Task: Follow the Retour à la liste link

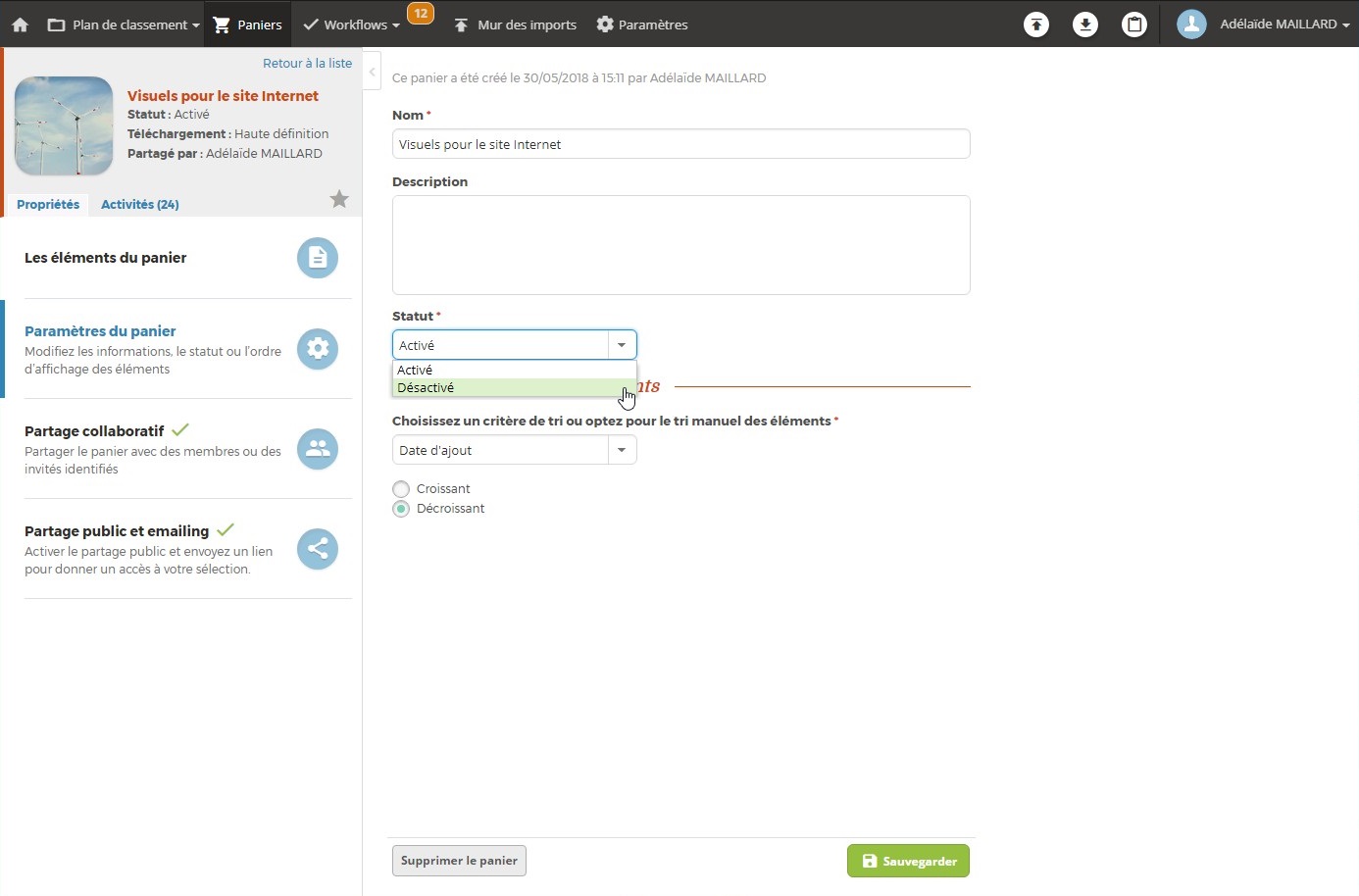Action: tap(307, 63)
